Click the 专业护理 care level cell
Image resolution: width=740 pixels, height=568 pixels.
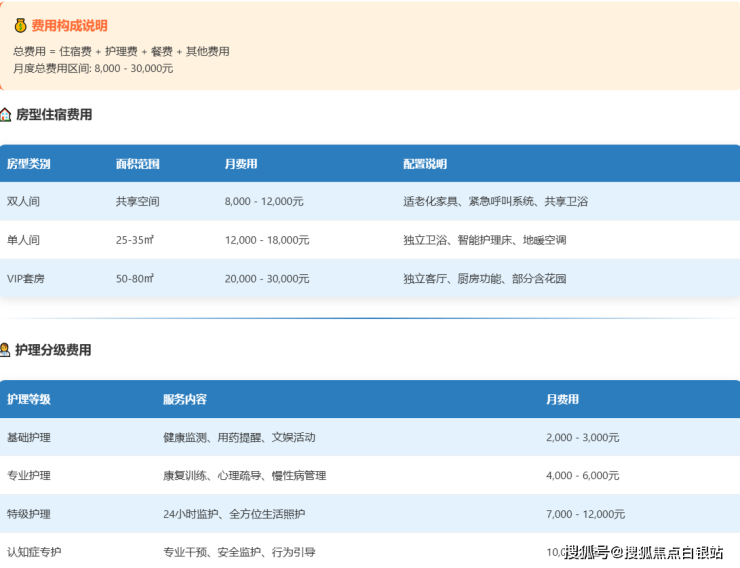pos(28,475)
